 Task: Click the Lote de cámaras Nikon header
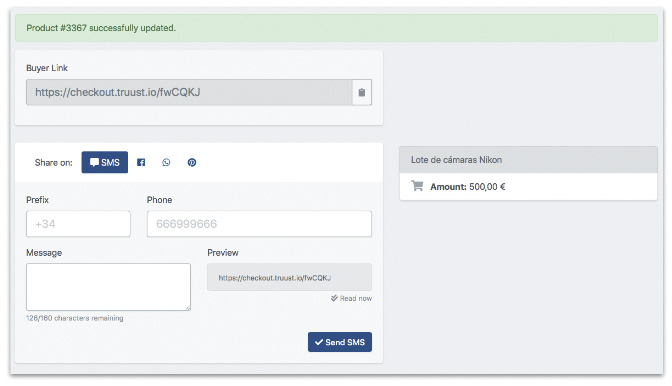528,160
